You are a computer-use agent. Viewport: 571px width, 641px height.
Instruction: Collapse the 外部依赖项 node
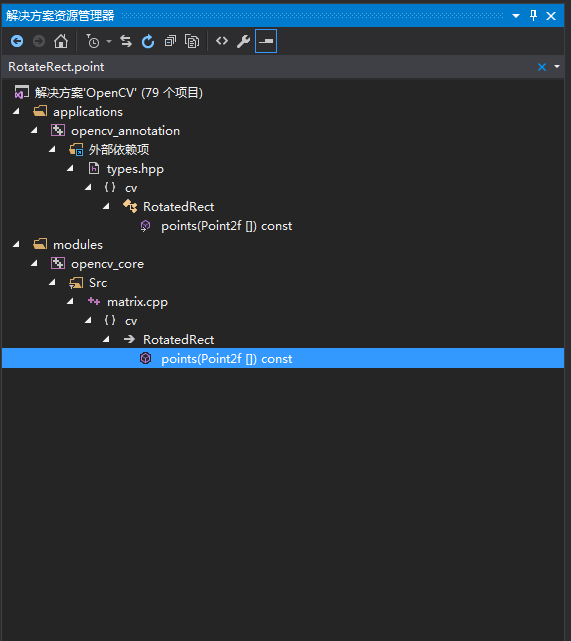[x=52, y=149]
